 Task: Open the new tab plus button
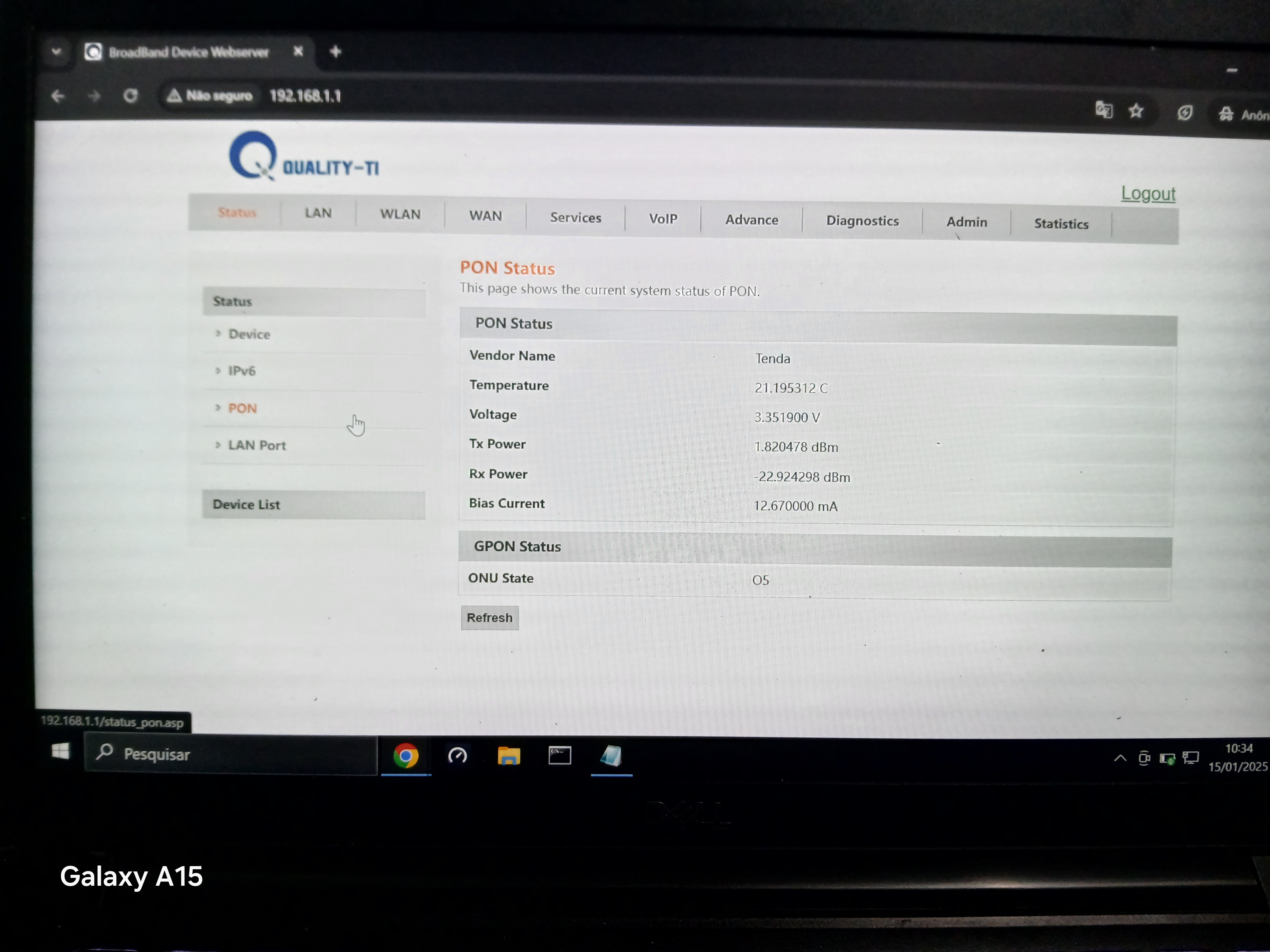pyautogui.click(x=336, y=52)
